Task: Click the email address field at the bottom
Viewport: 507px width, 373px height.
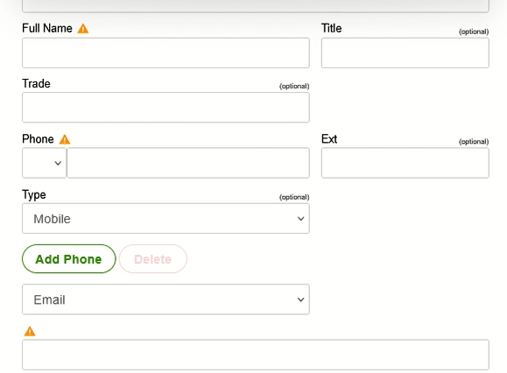Action: [256, 355]
